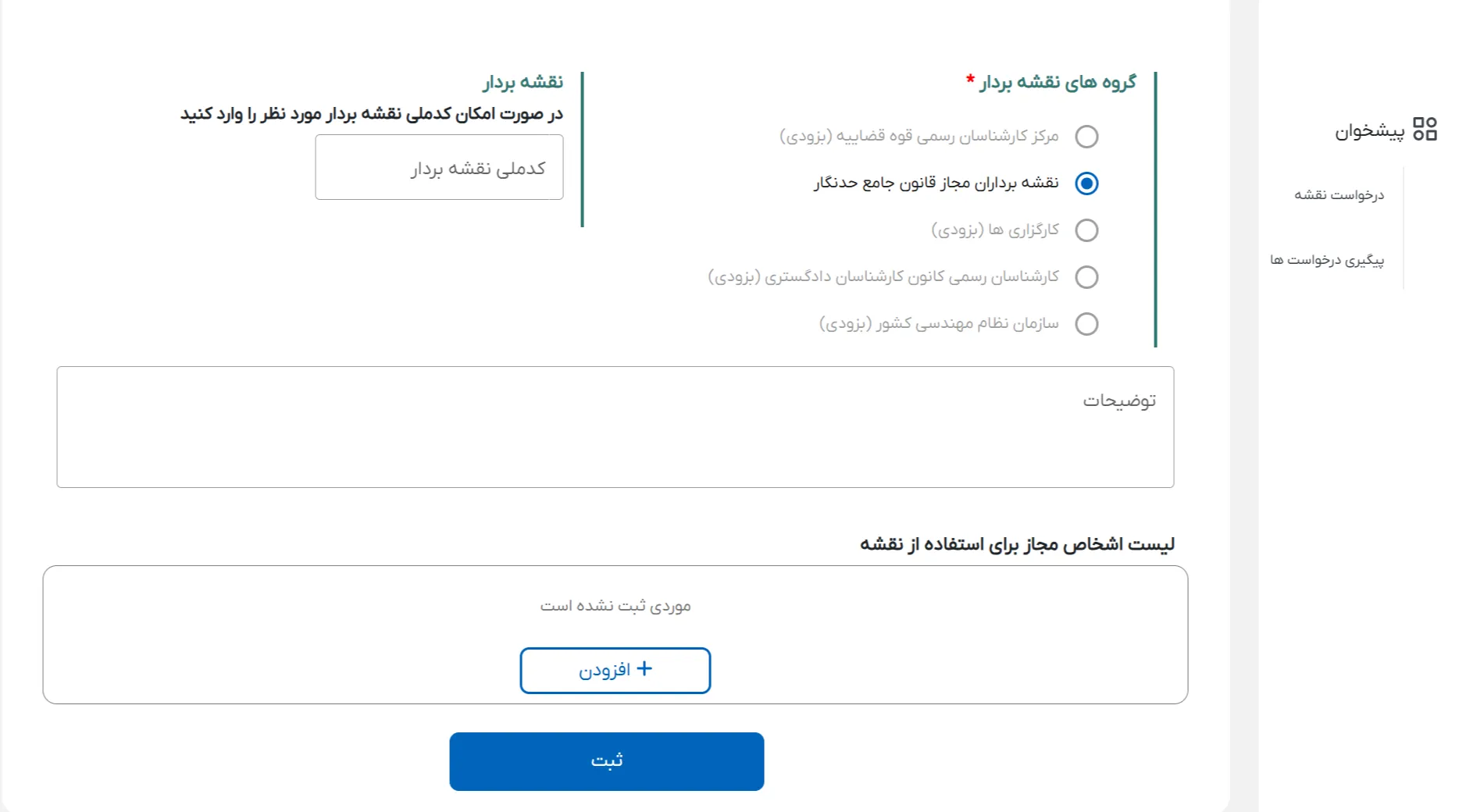Image resolution: width=1459 pixels, height=812 pixels.
Task: Click the پیشخوان dashboard grid icon
Action: 1423,130
